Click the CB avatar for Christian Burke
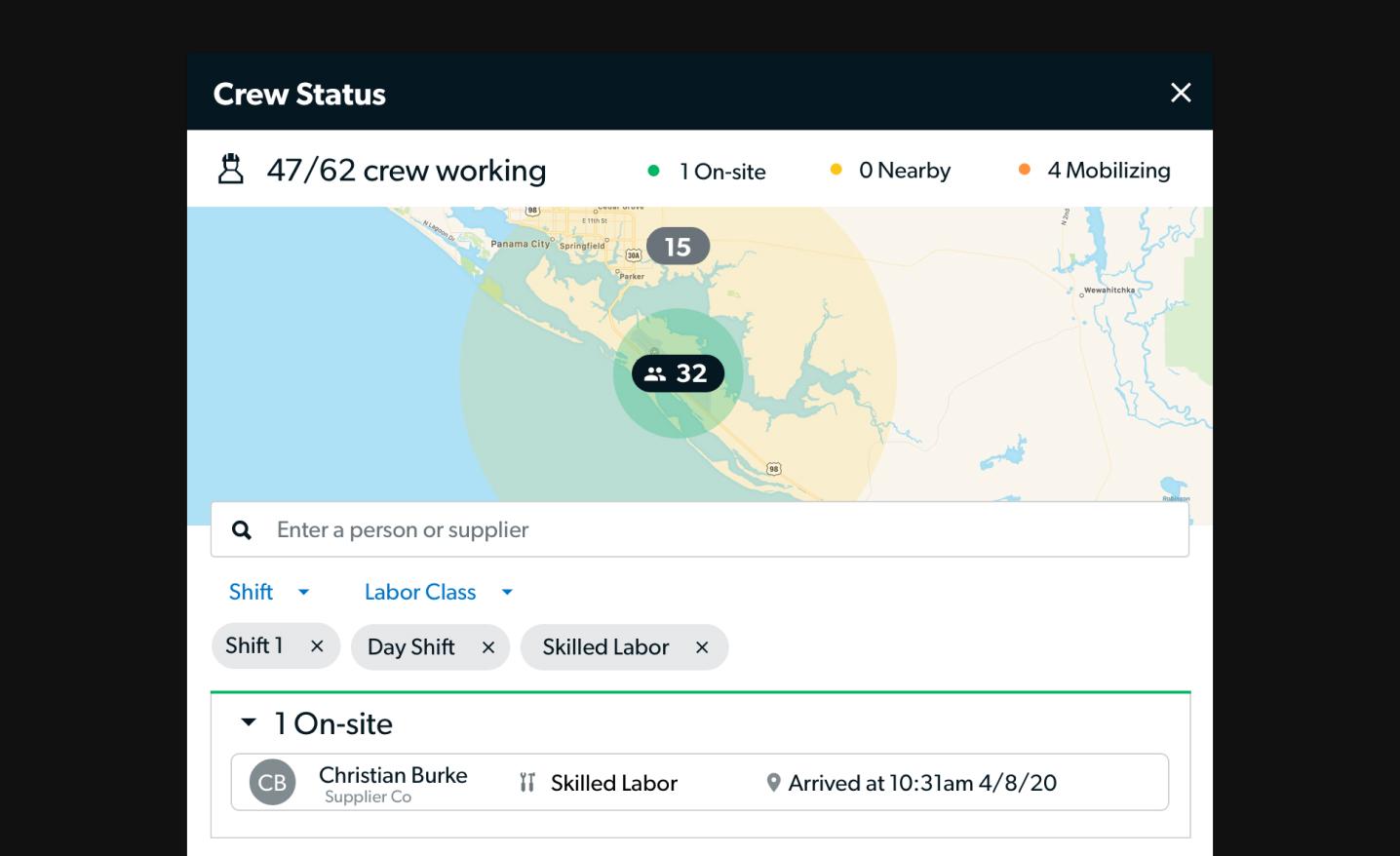1400x856 pixels. [272, 783]
